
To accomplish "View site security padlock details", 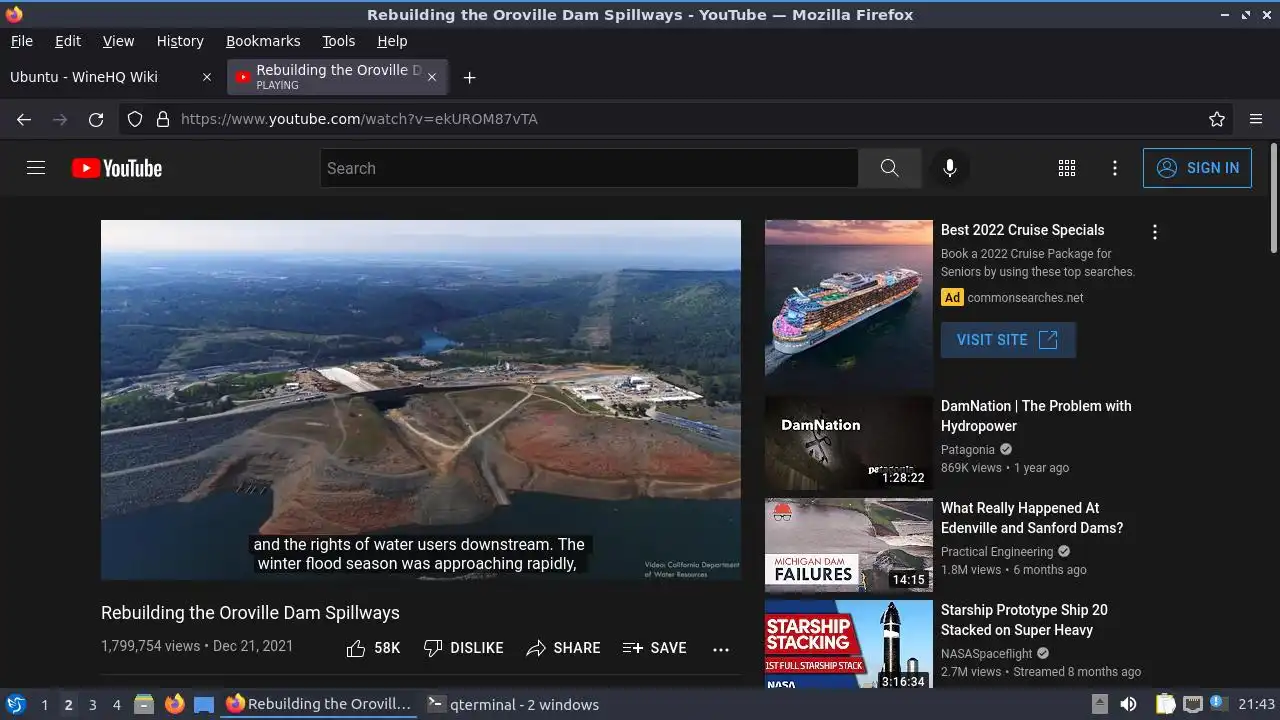I will (x=163, y=119).
